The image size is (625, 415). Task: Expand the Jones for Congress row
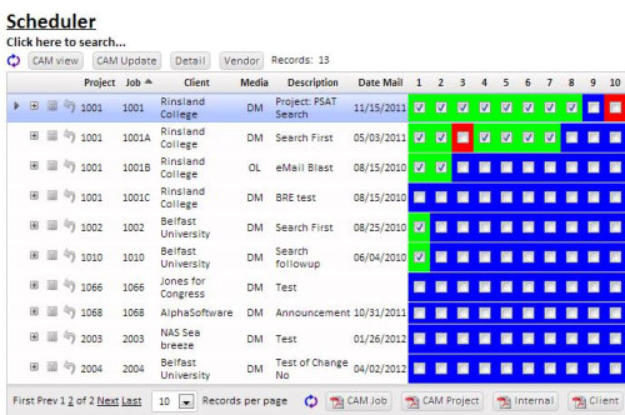pyautogui.click(x=34, y=287)
